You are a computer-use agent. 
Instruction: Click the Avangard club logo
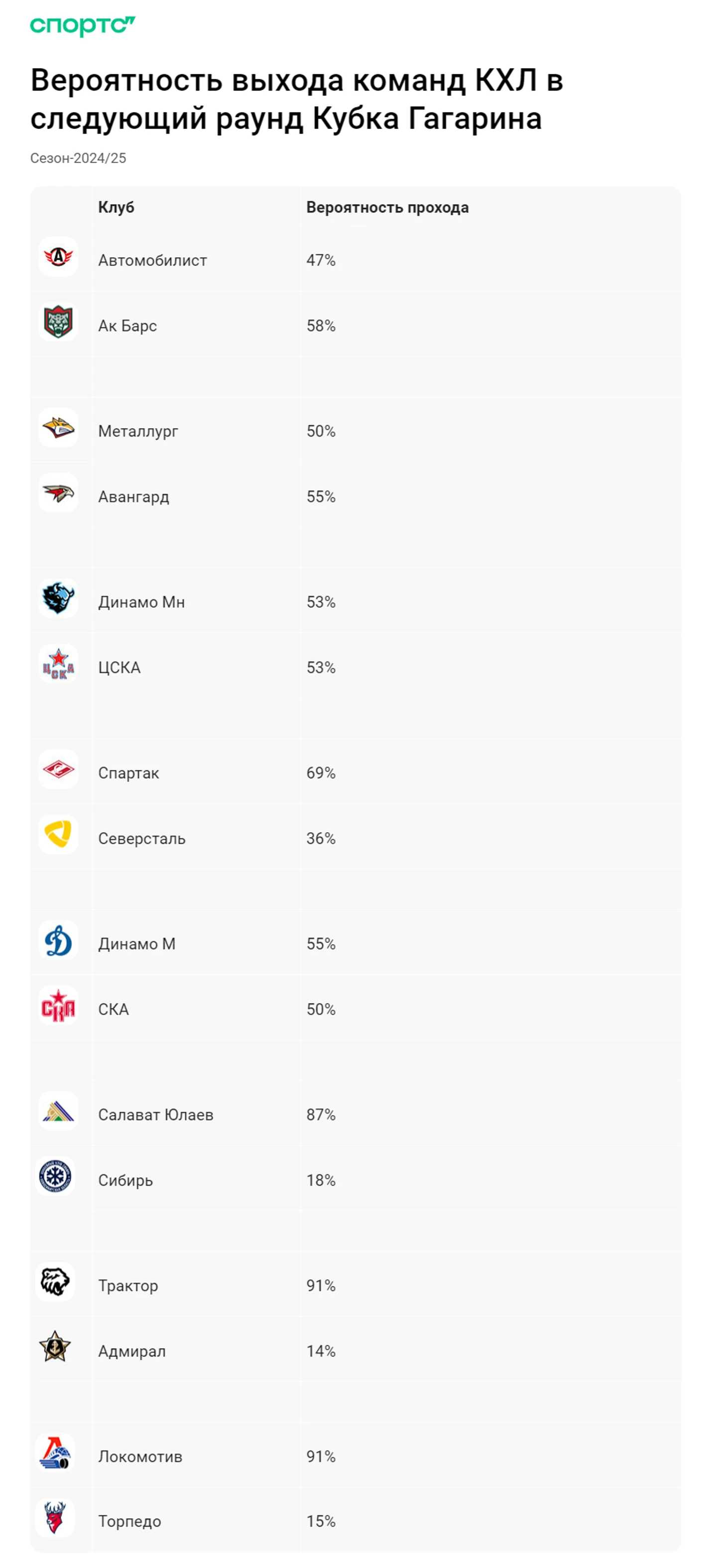[58, 493]
